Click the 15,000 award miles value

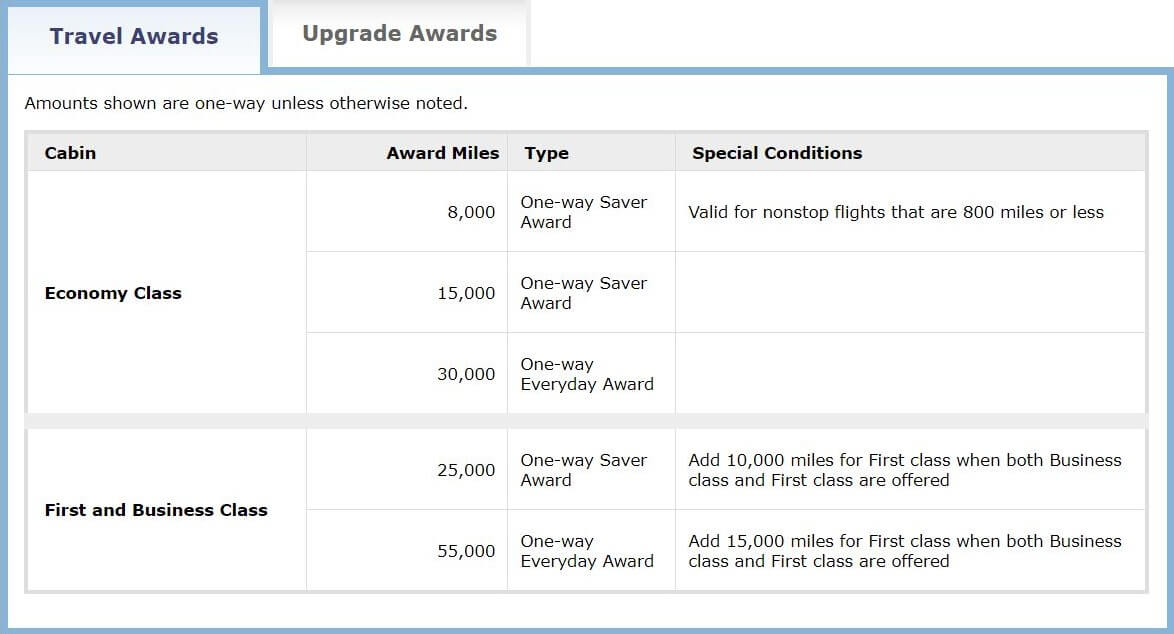466,293
